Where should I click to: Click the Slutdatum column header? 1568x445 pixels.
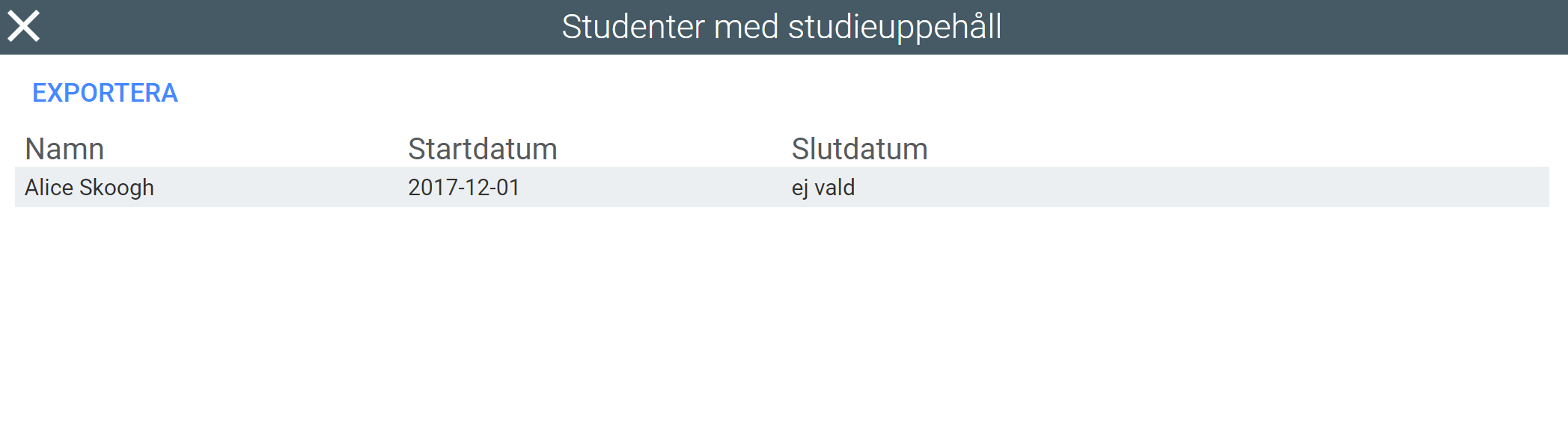pos(859,149)
